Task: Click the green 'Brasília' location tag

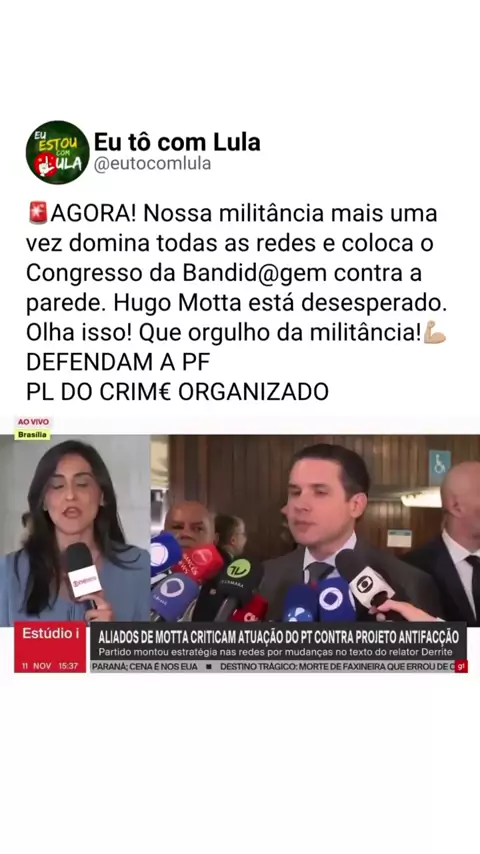Action: tap(32, 435)
